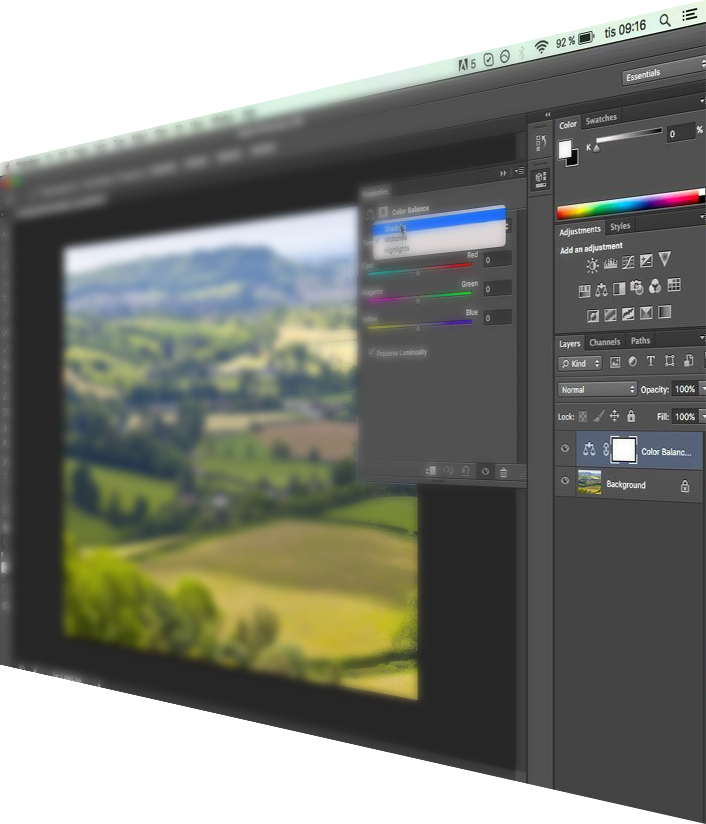The height and width of the screenshot is (824, 706).
Task: Toggle Preserve Luminosity checkbox
Action: pos(372,352)
